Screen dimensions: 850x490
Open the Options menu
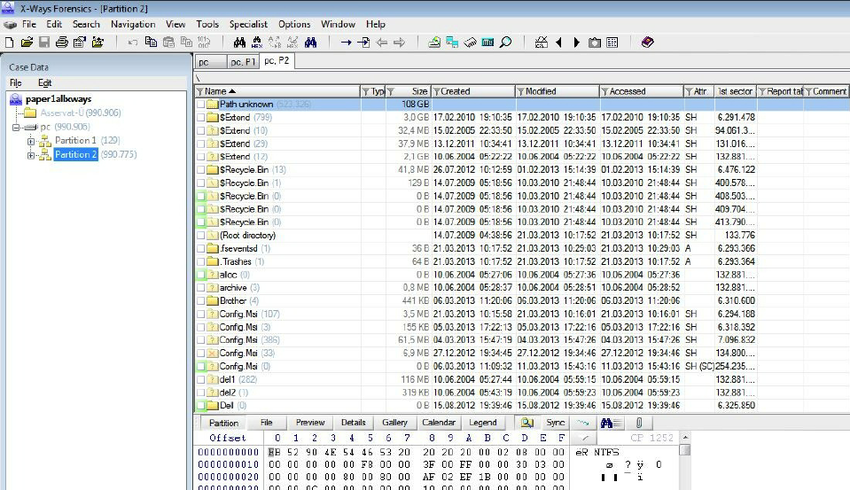[294, 24]
